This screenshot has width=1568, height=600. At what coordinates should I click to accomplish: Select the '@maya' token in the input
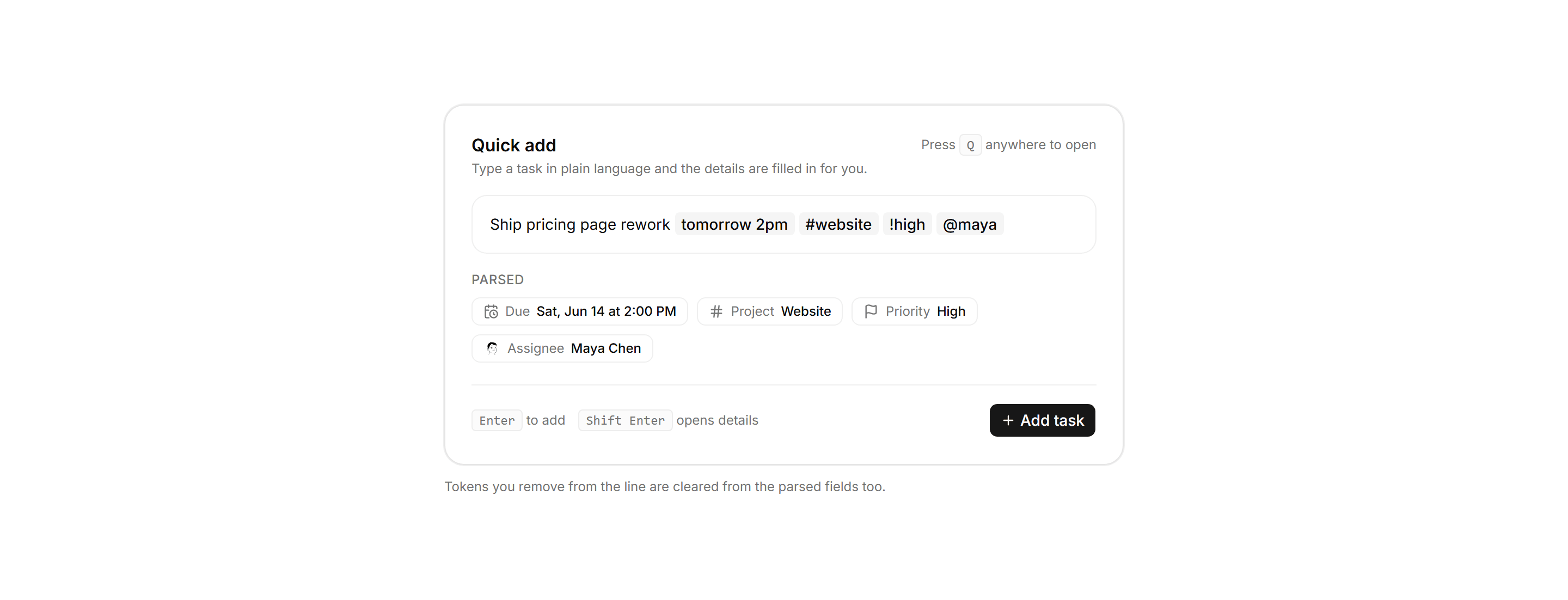tap(970, 224)
